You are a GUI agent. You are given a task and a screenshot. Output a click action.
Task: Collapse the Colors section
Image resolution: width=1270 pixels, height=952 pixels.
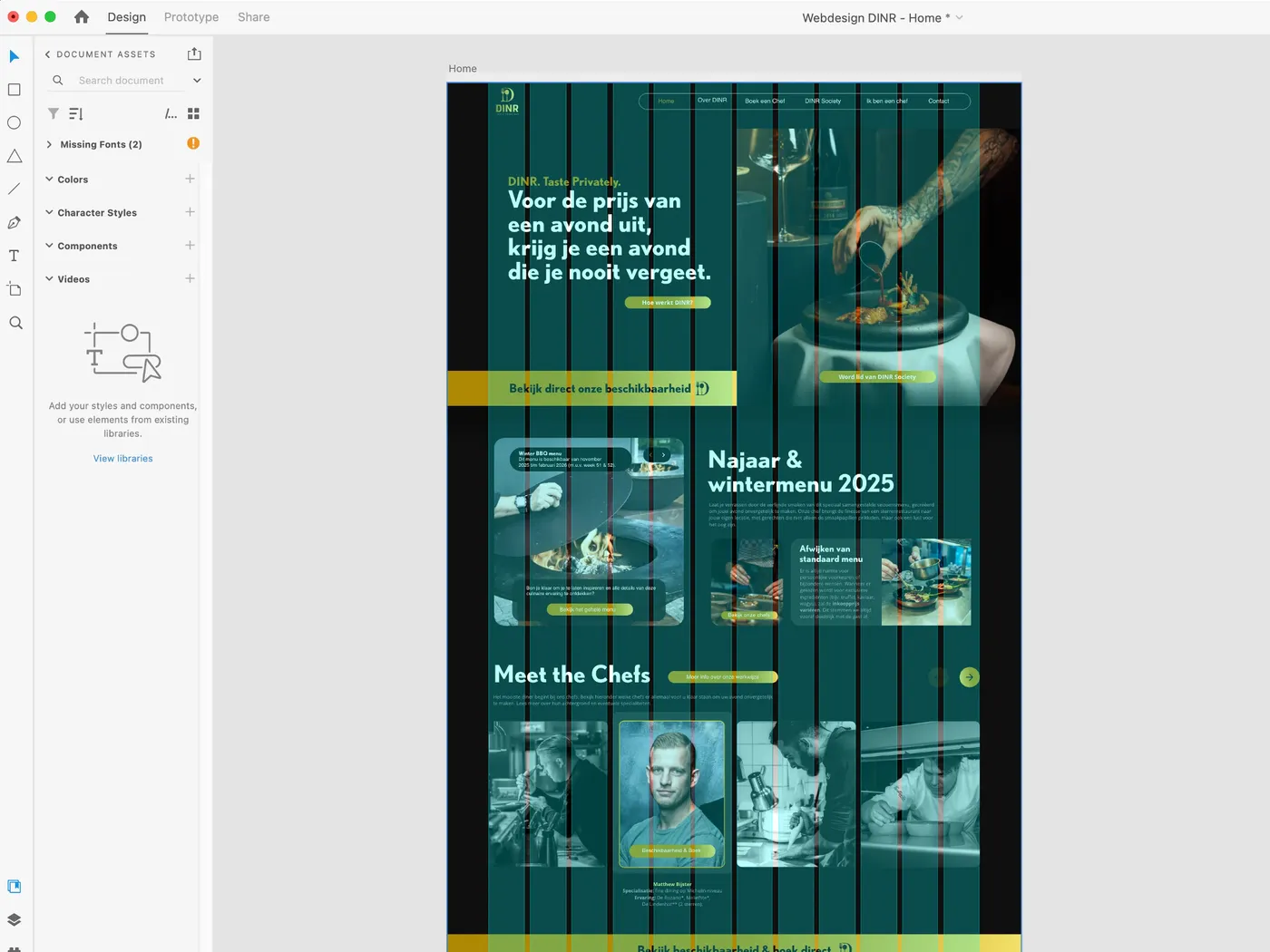pos(49,179)
